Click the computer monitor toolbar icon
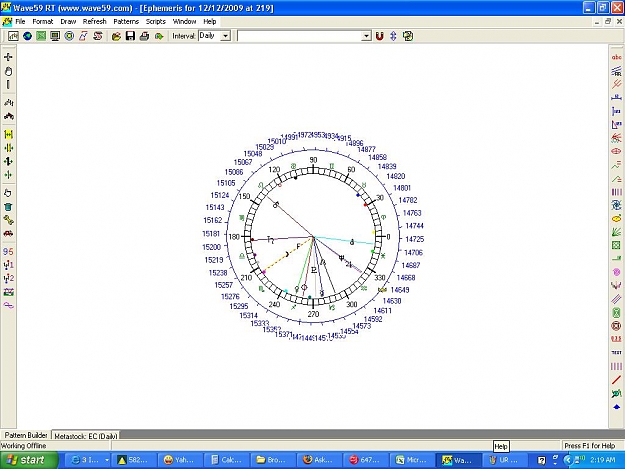The height and width of the screenshot is (469, 625). point(55,36)
